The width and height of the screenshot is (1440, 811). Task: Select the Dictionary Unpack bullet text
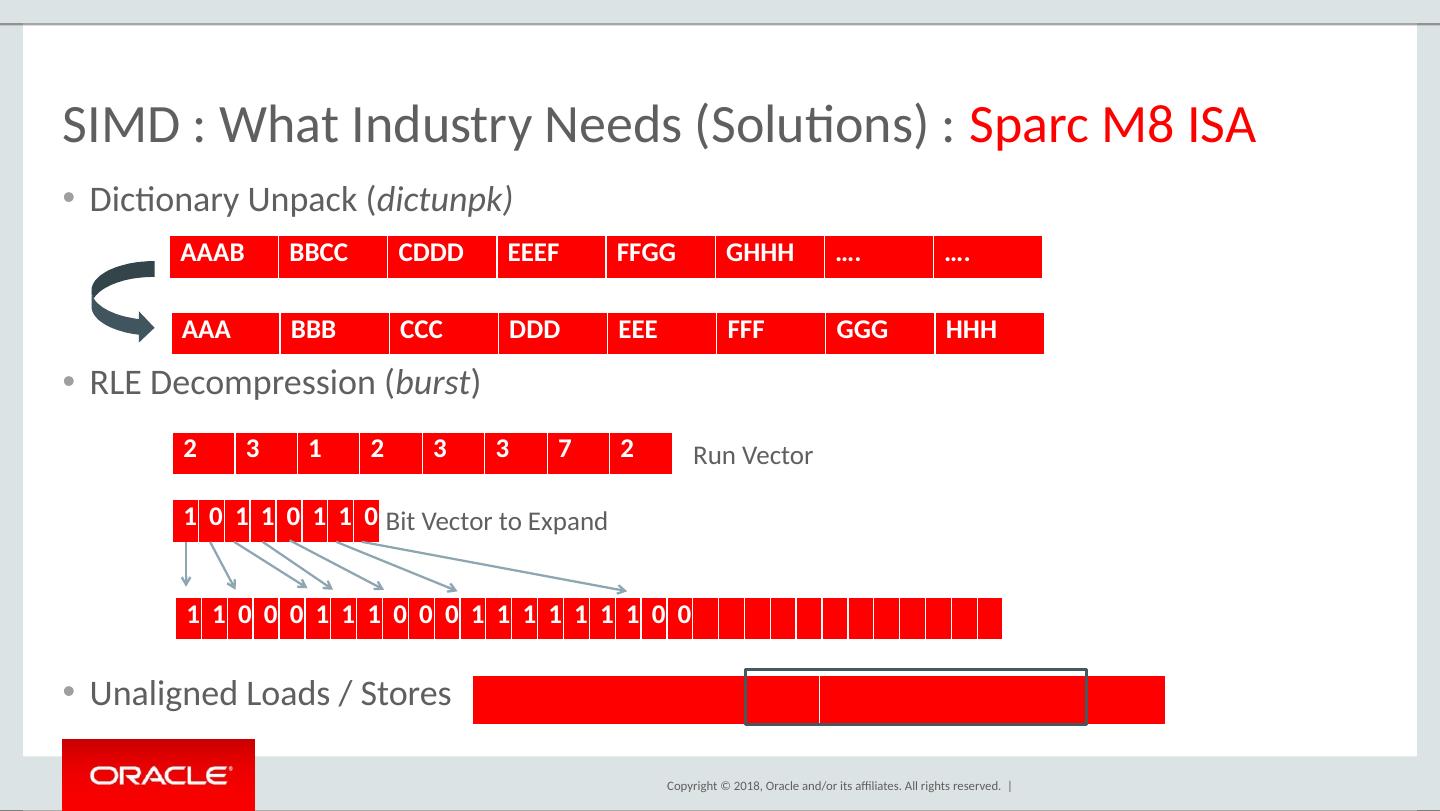pos(301,201)
